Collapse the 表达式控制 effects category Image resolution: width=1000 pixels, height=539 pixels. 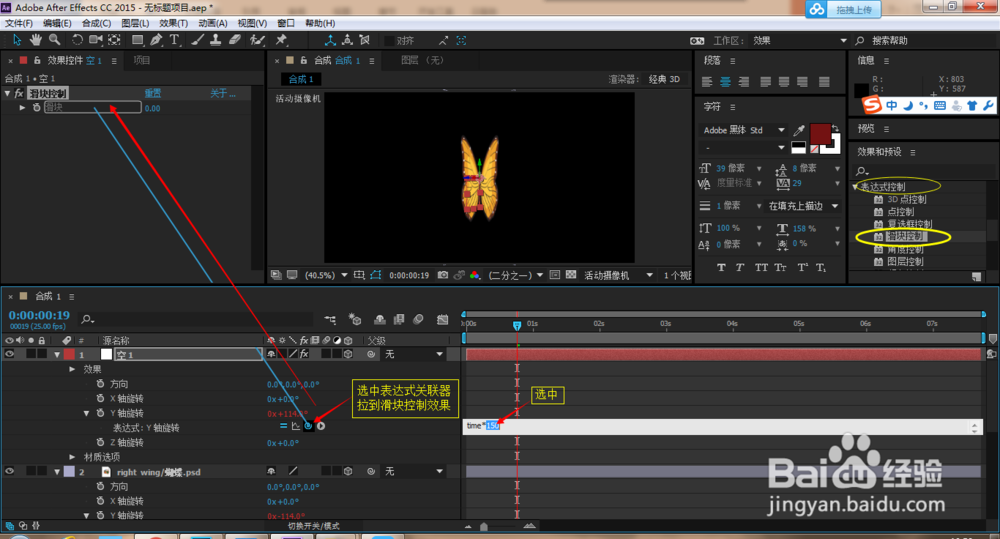855,187
